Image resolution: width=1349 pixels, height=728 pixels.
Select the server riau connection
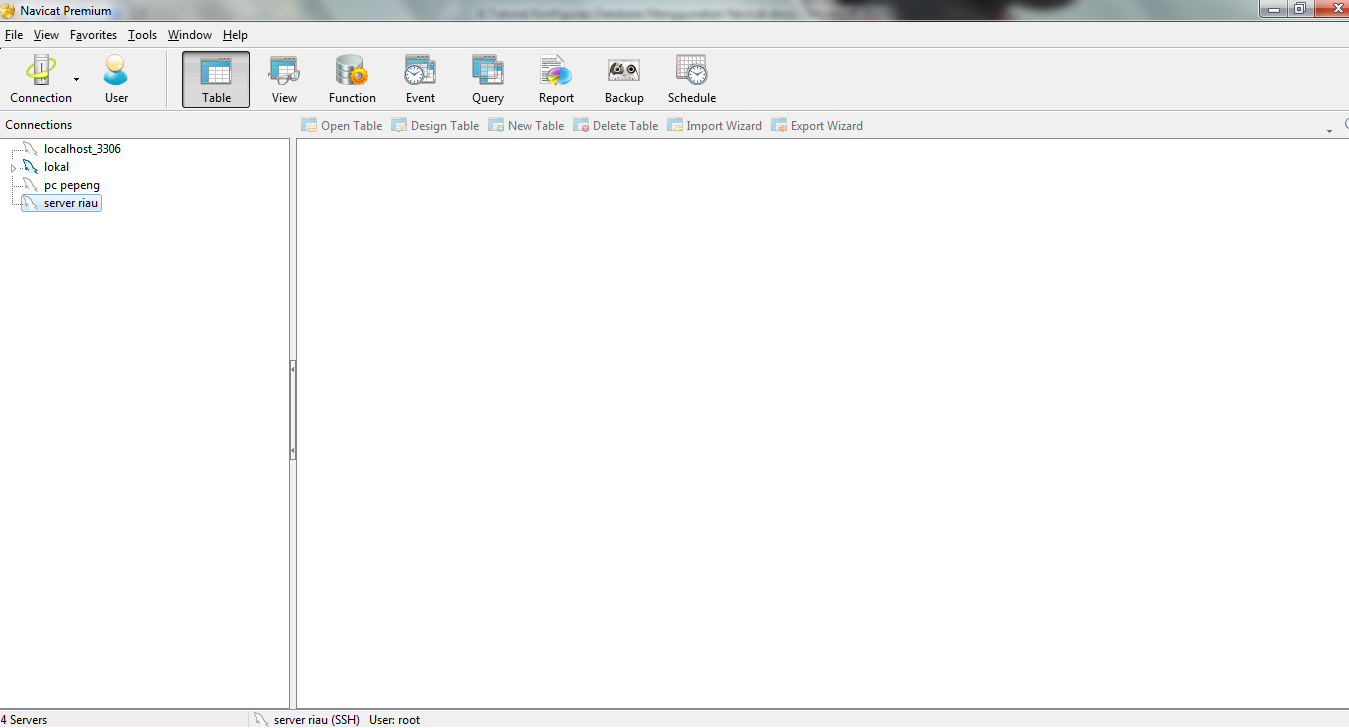tap(62, 203)
